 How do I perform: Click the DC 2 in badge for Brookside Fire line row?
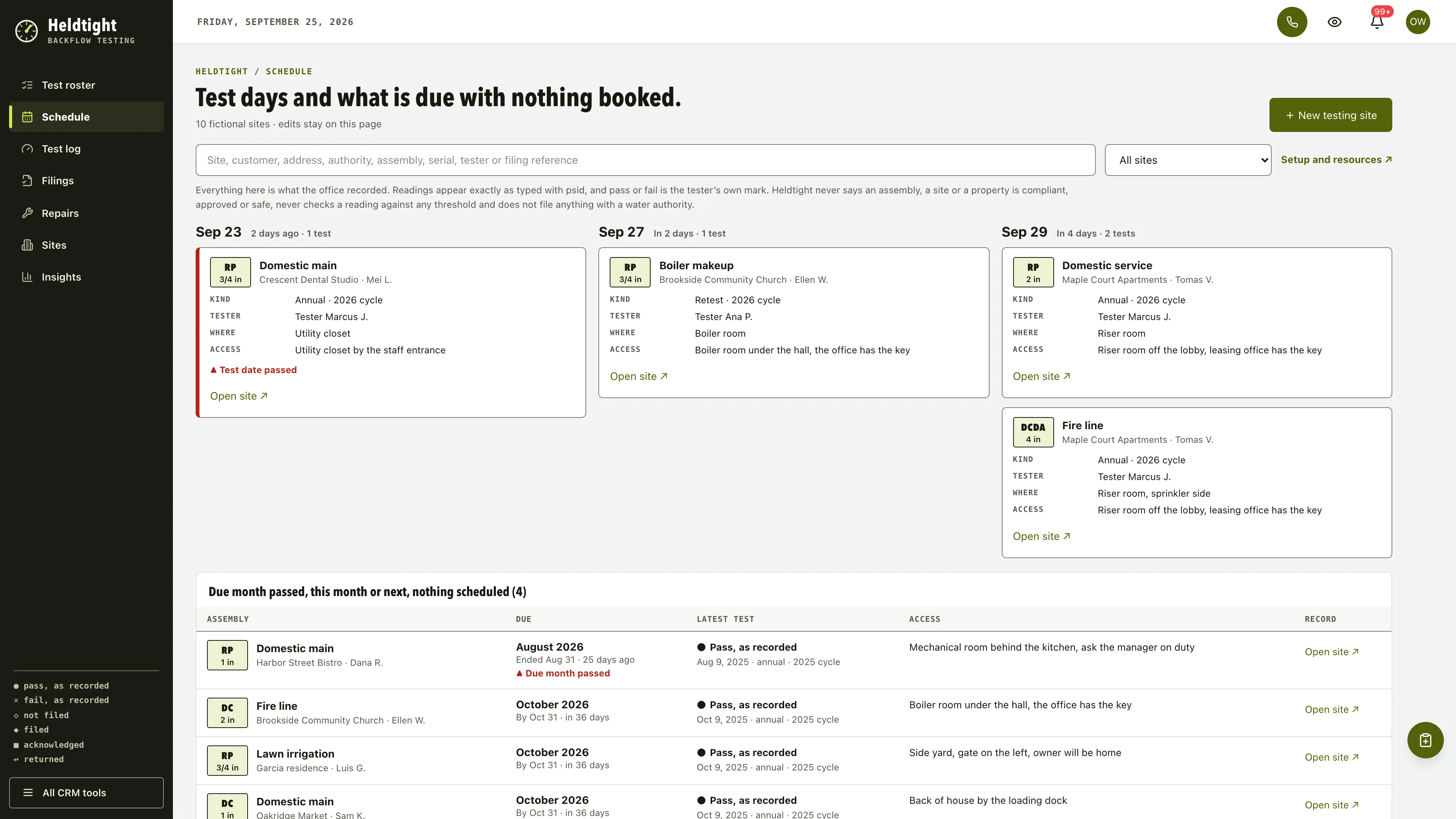[x=227, y=712]
